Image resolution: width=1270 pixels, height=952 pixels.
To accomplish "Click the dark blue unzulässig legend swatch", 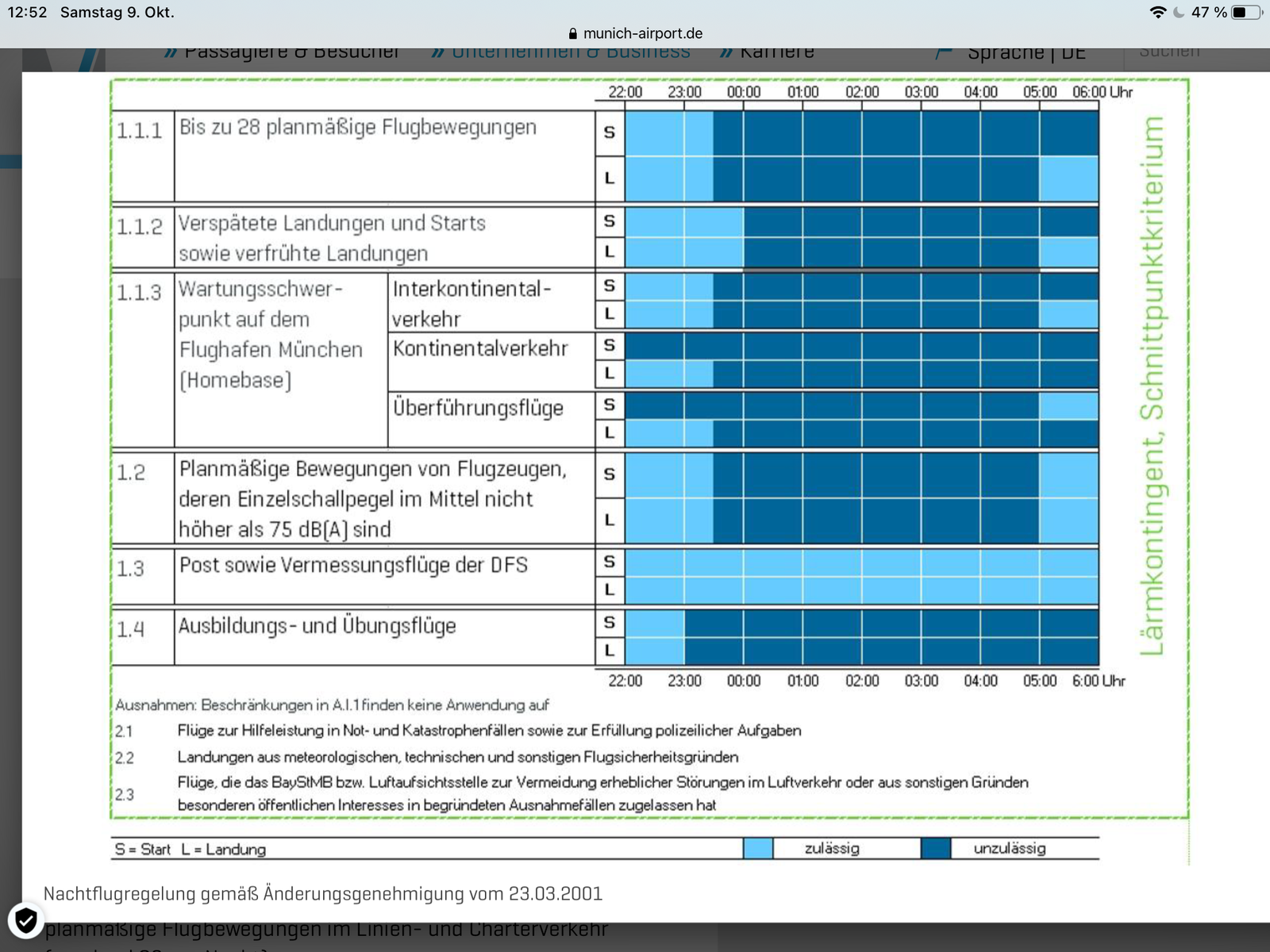I will click(x=936, y=849).
